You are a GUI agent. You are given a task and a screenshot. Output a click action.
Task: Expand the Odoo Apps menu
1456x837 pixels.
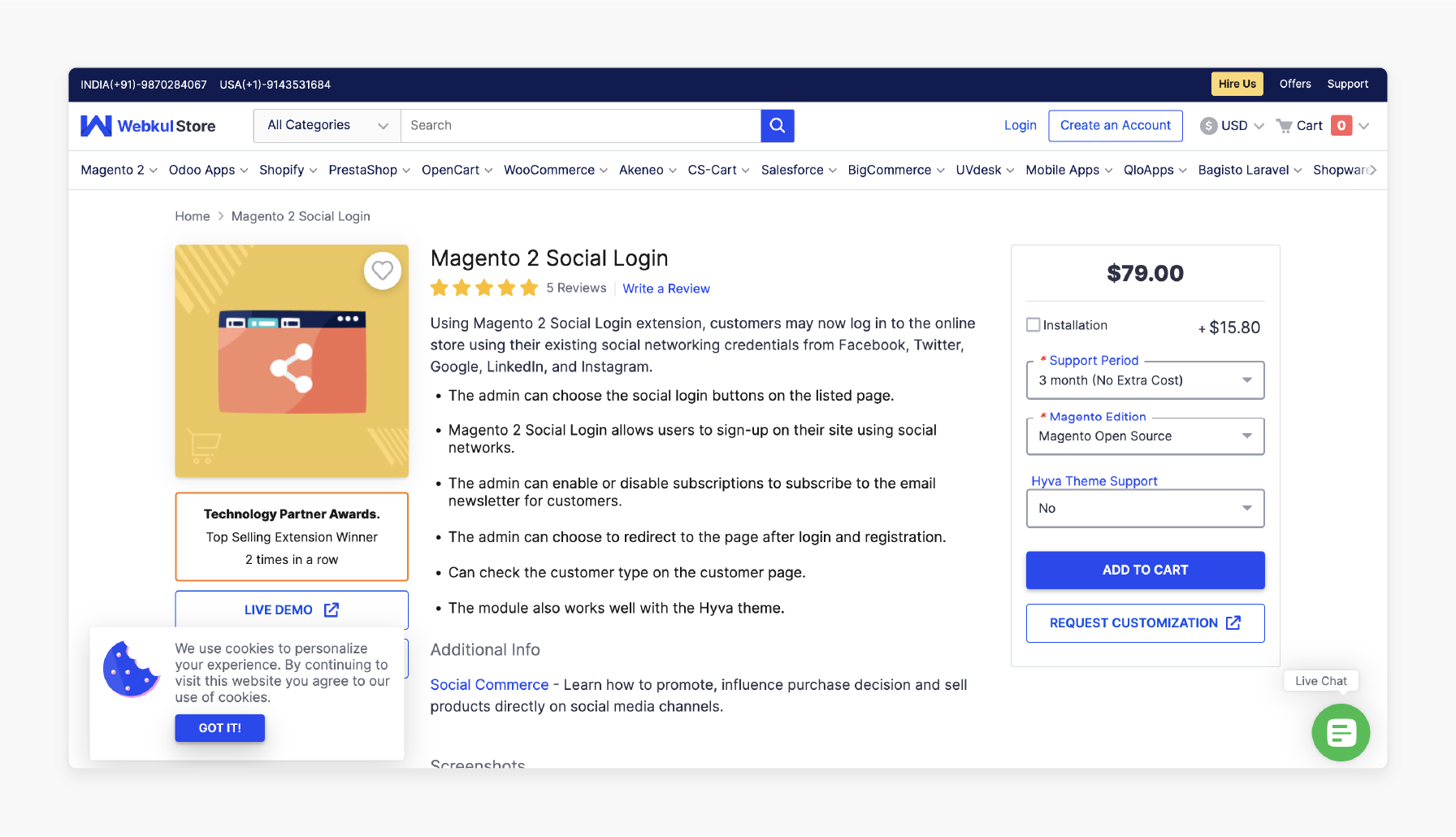208,170
